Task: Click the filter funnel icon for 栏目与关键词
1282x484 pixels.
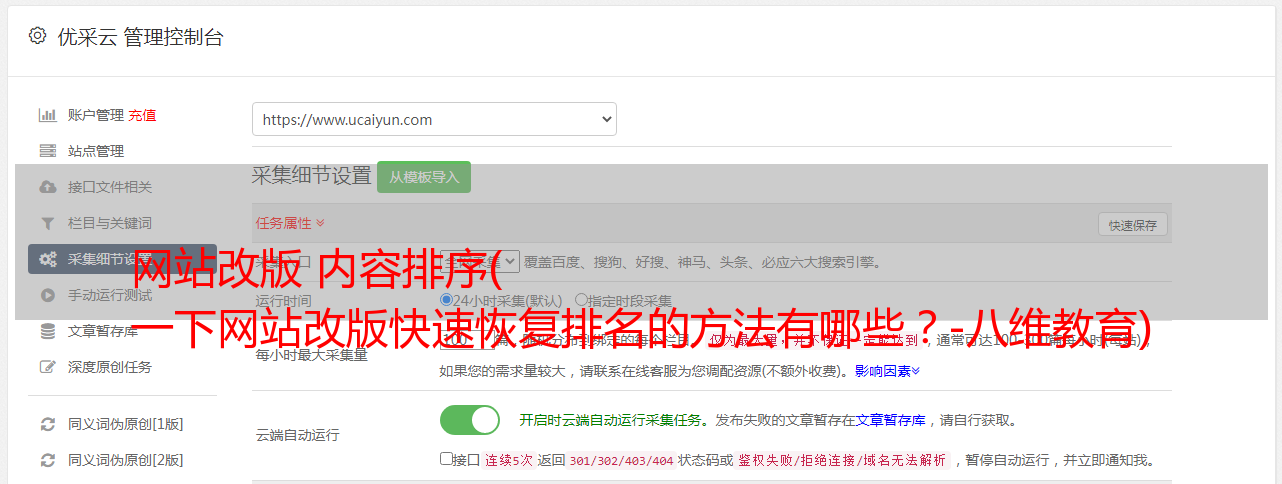Action: pos(47,223)
